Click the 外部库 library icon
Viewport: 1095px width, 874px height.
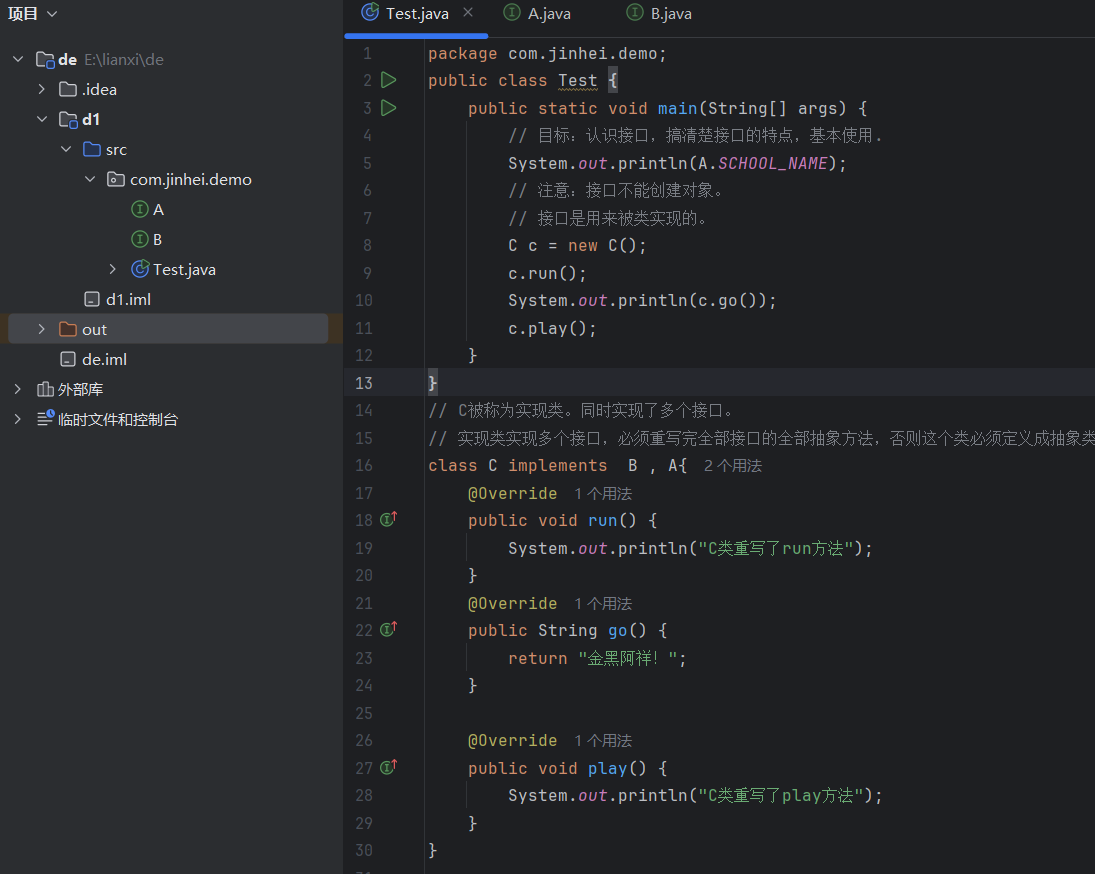coord(45,390)
